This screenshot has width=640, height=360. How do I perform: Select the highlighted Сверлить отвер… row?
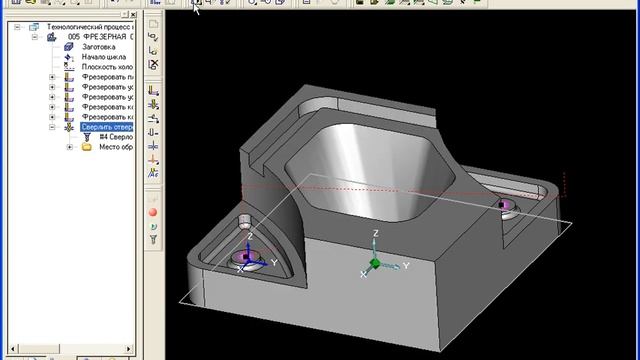click(107, 127)
